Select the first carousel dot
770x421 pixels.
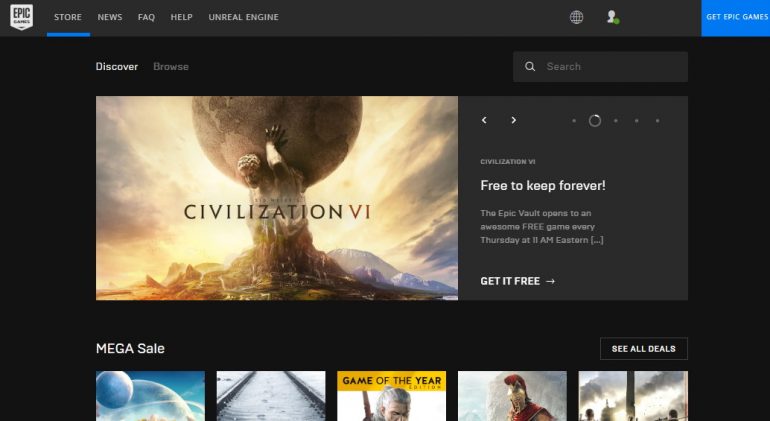574,121
